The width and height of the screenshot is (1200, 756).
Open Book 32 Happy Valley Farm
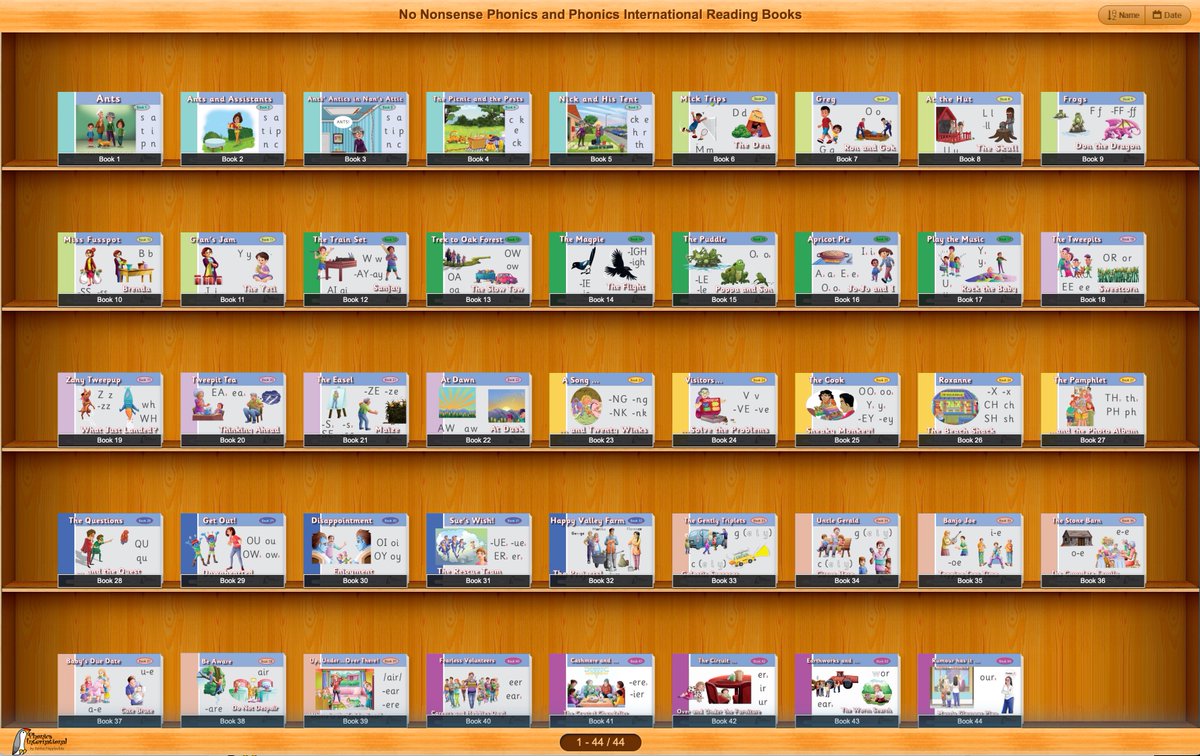point(602,550)
